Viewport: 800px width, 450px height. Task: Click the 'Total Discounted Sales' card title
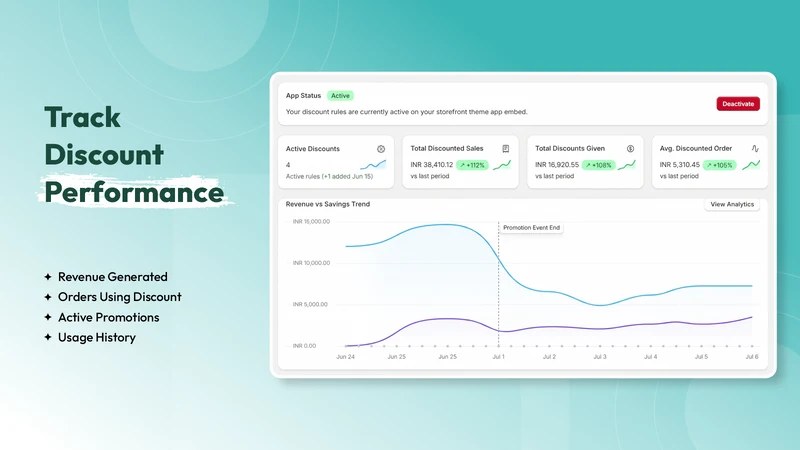(447, 148)
